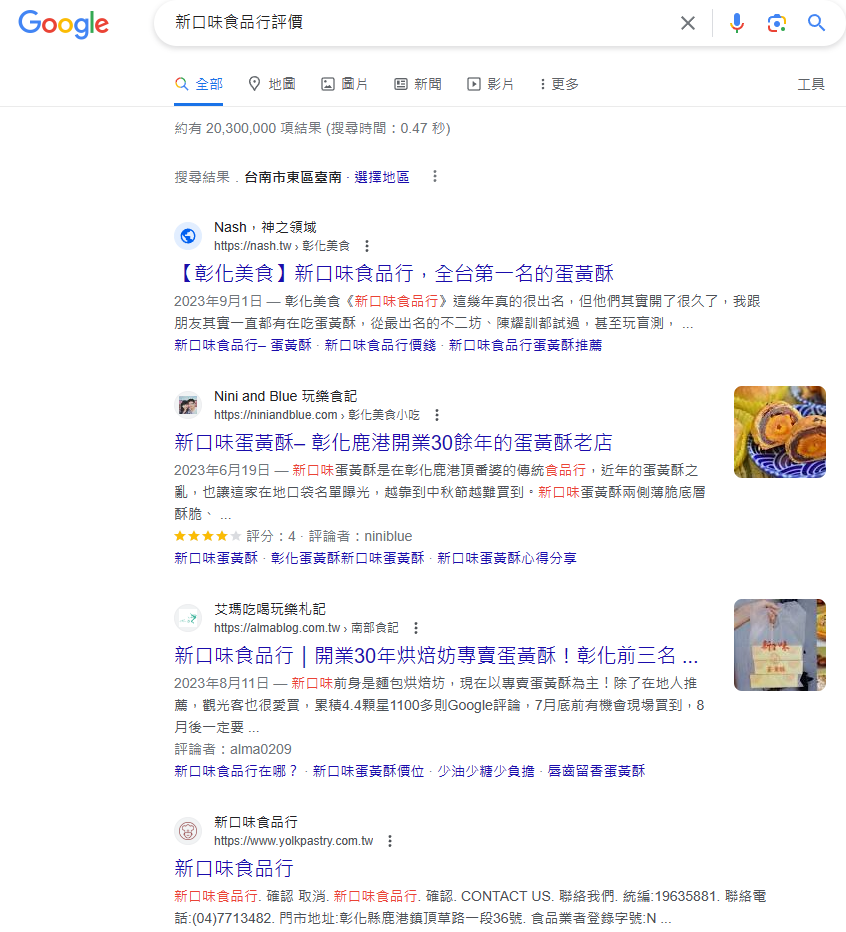The image size is (846, 932).
Task: Click sitelink 新口味食品行– 蛋黃酥
Action: tap(243, 345)
